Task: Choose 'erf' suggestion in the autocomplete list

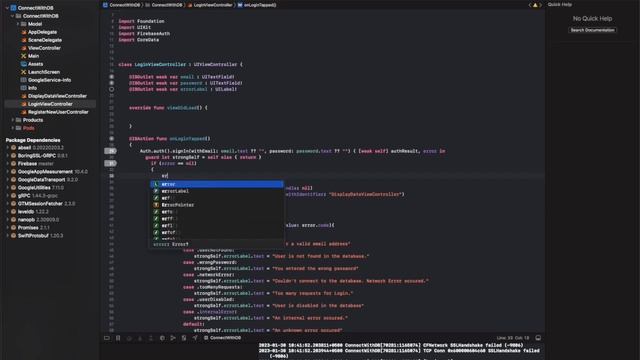Action: tap(217, 198)
